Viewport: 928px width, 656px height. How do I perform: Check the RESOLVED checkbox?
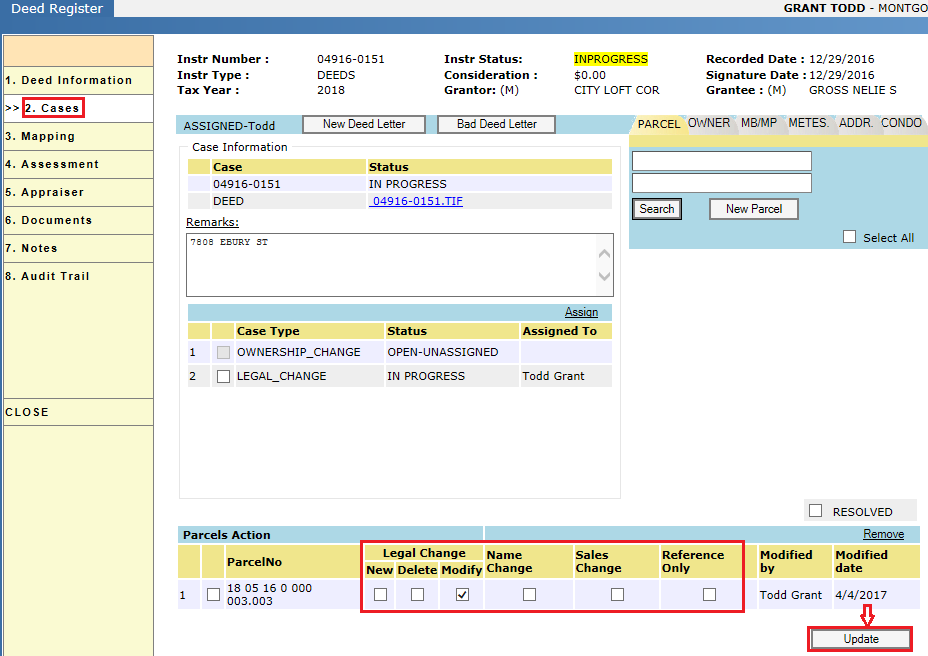[816, 511]
